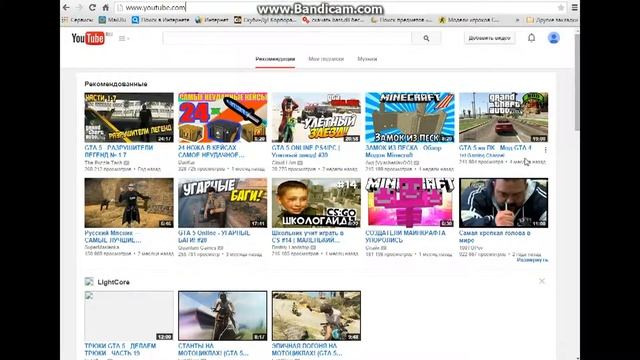Select the Рекомендации tab

[275, 59]
